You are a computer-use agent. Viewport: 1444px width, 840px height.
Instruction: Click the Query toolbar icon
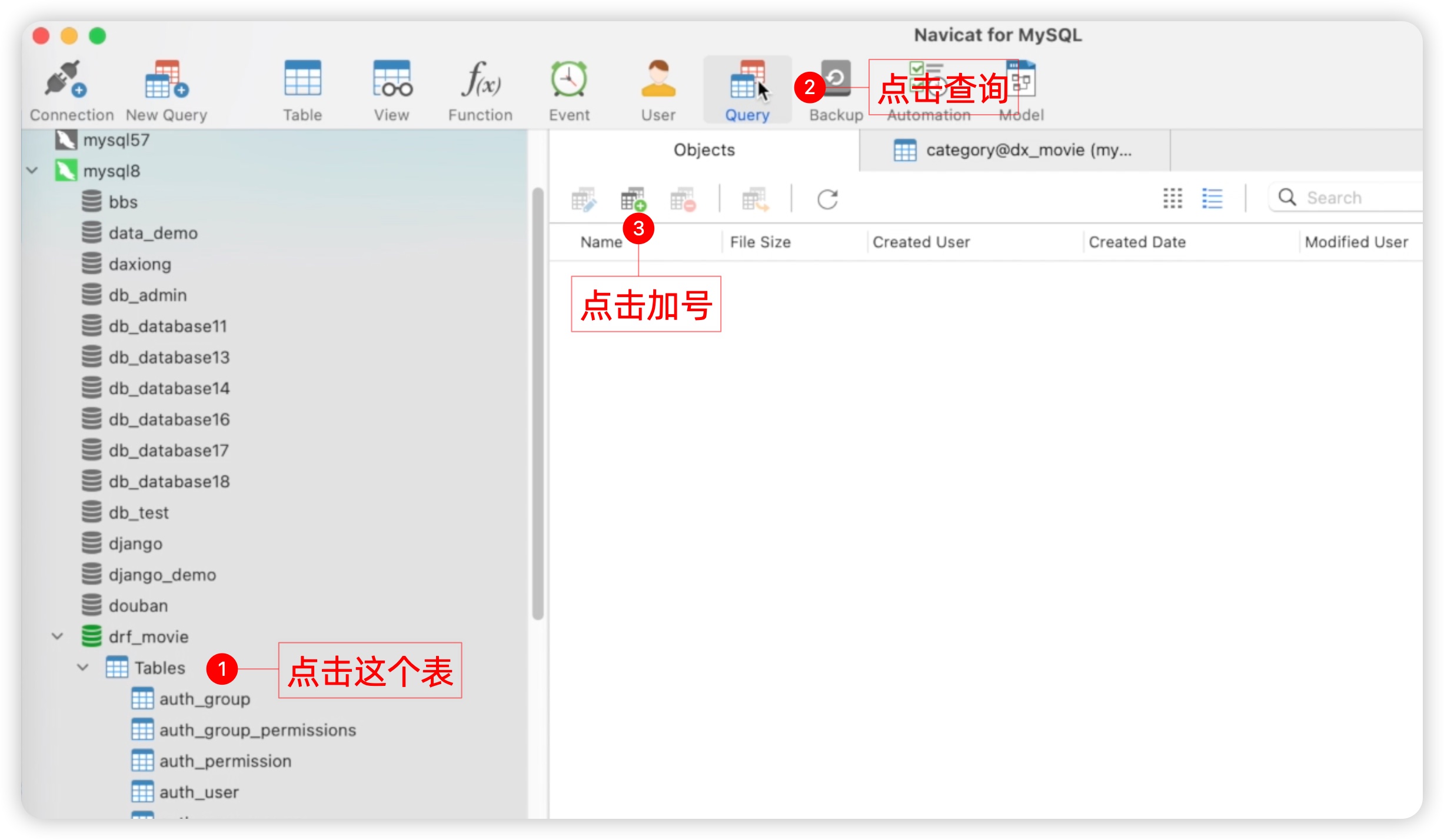747,90
